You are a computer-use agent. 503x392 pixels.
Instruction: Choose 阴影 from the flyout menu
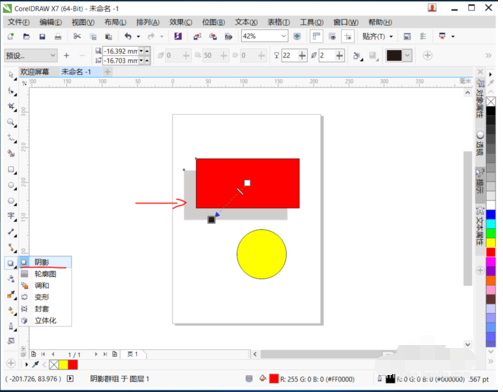pos(45,262)
